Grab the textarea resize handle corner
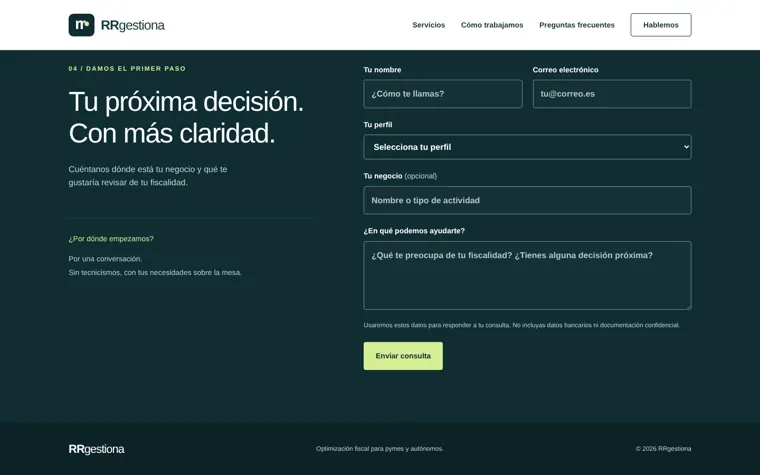This screenshot has width=760, height=475. [688, 307]
